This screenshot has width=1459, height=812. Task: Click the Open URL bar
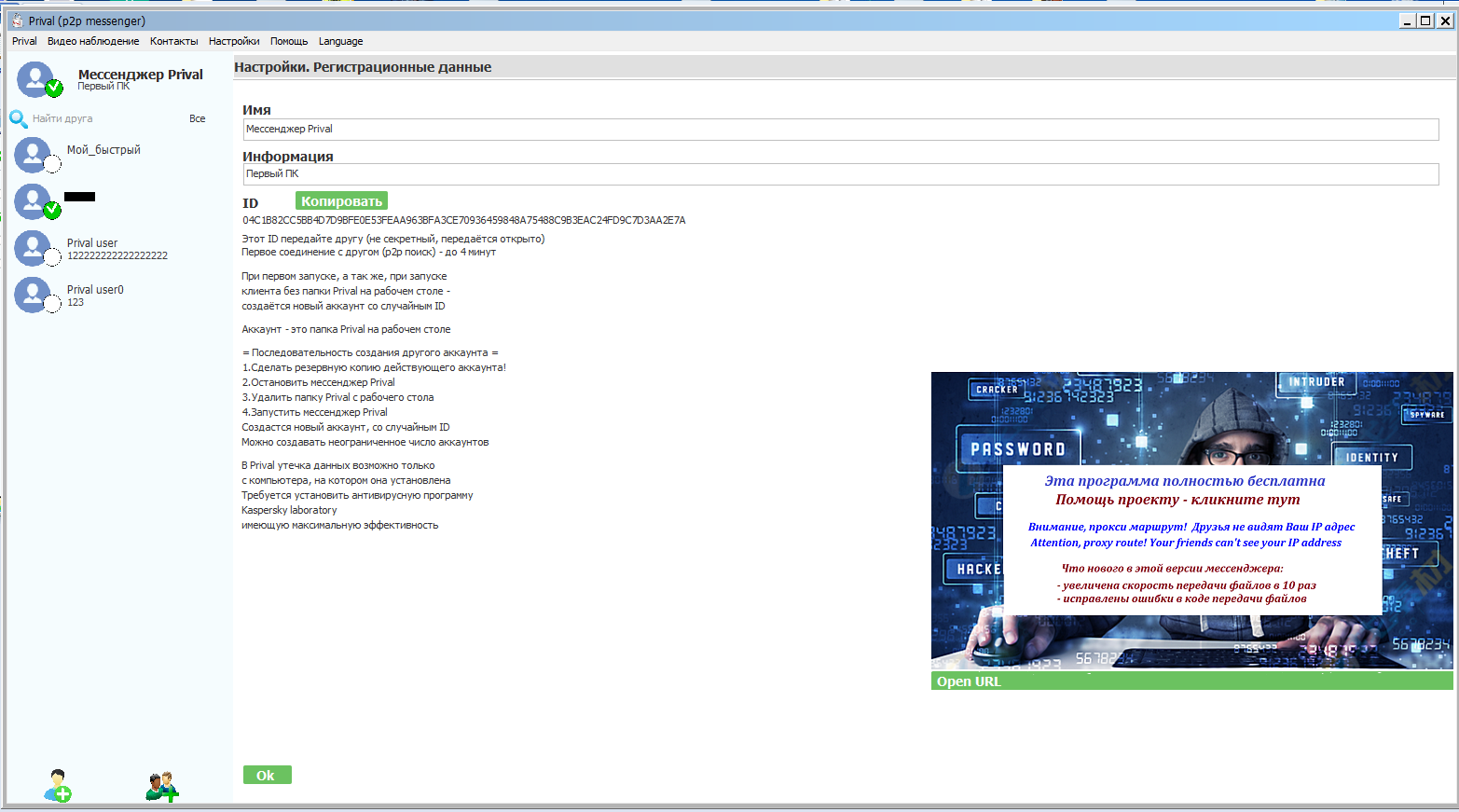pyautogui.click(x=1191, y=681)
